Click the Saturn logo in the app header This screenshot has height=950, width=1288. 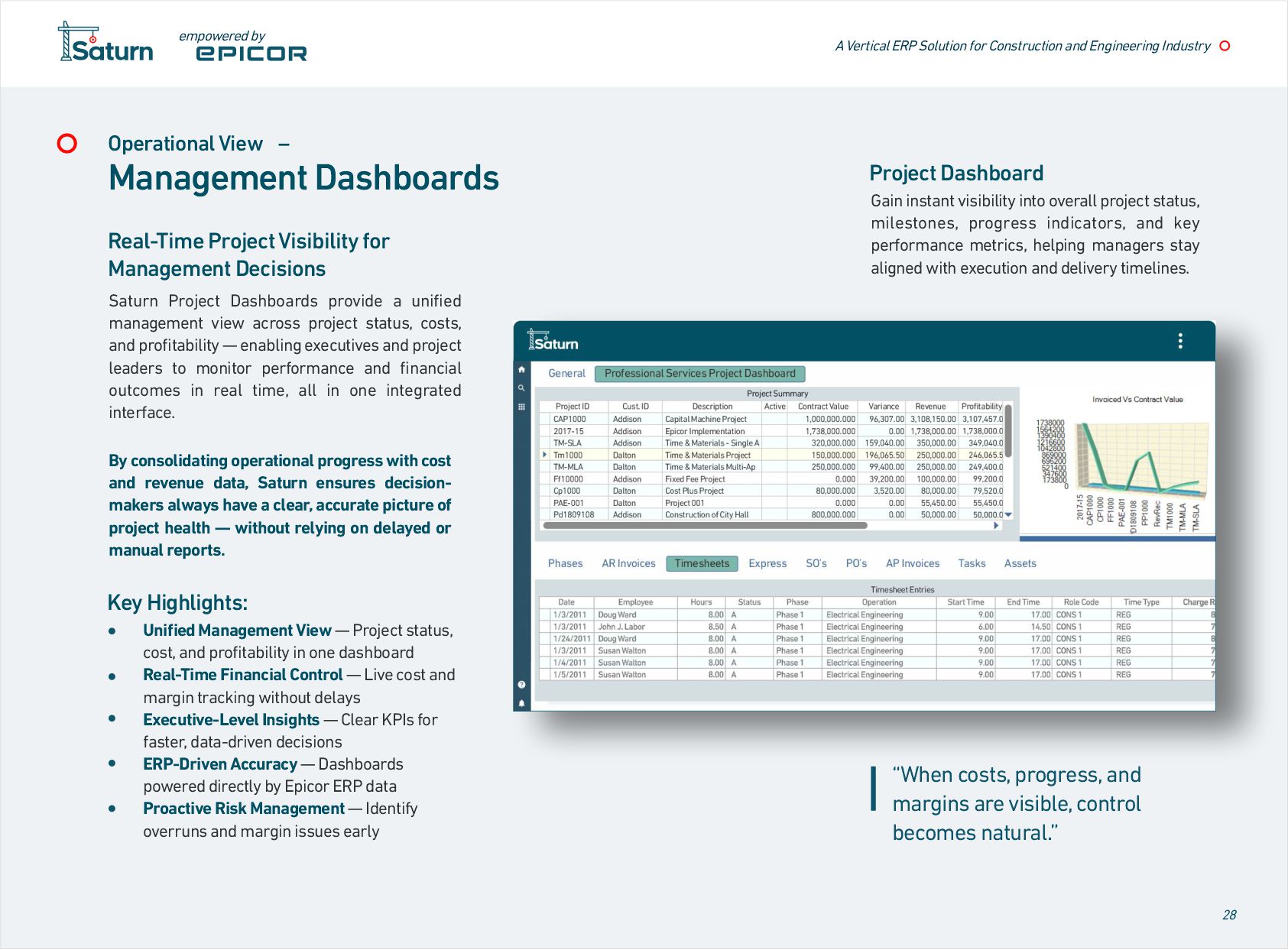[553, 341]
